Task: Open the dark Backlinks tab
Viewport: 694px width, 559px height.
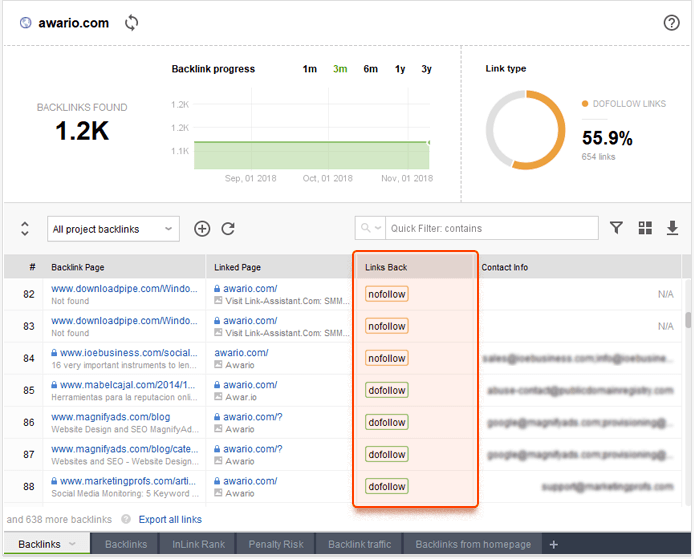Action: coord(126,544)
